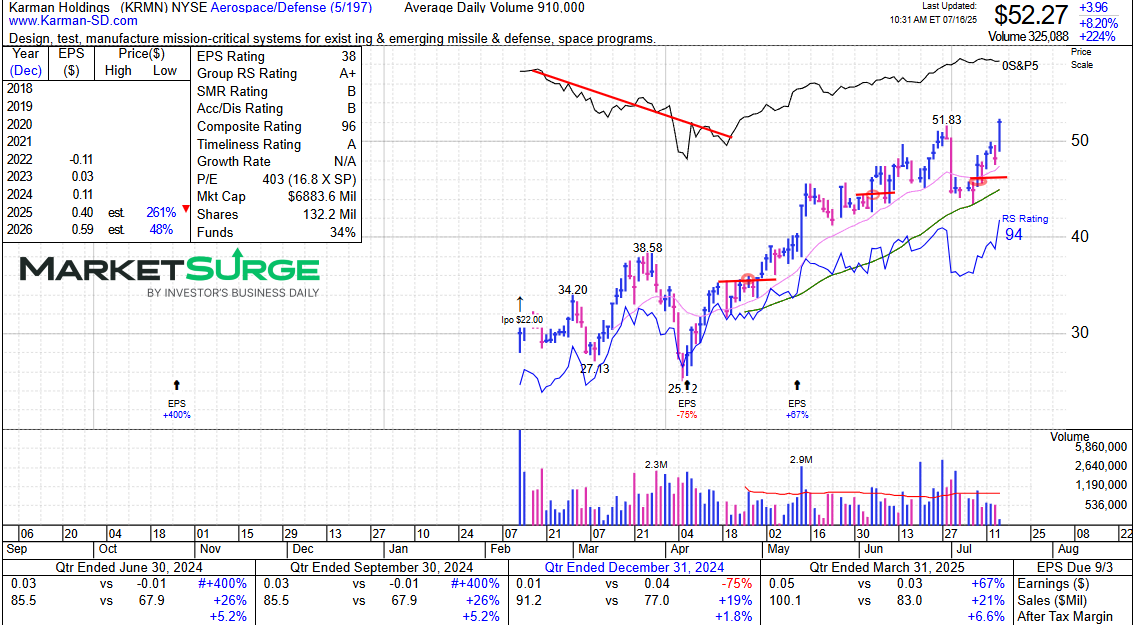The width and height of the screenshot is (1133, 625).
Task: Click the Average Daily Volume 910,000 text
Action: click(x=494, y=7)
